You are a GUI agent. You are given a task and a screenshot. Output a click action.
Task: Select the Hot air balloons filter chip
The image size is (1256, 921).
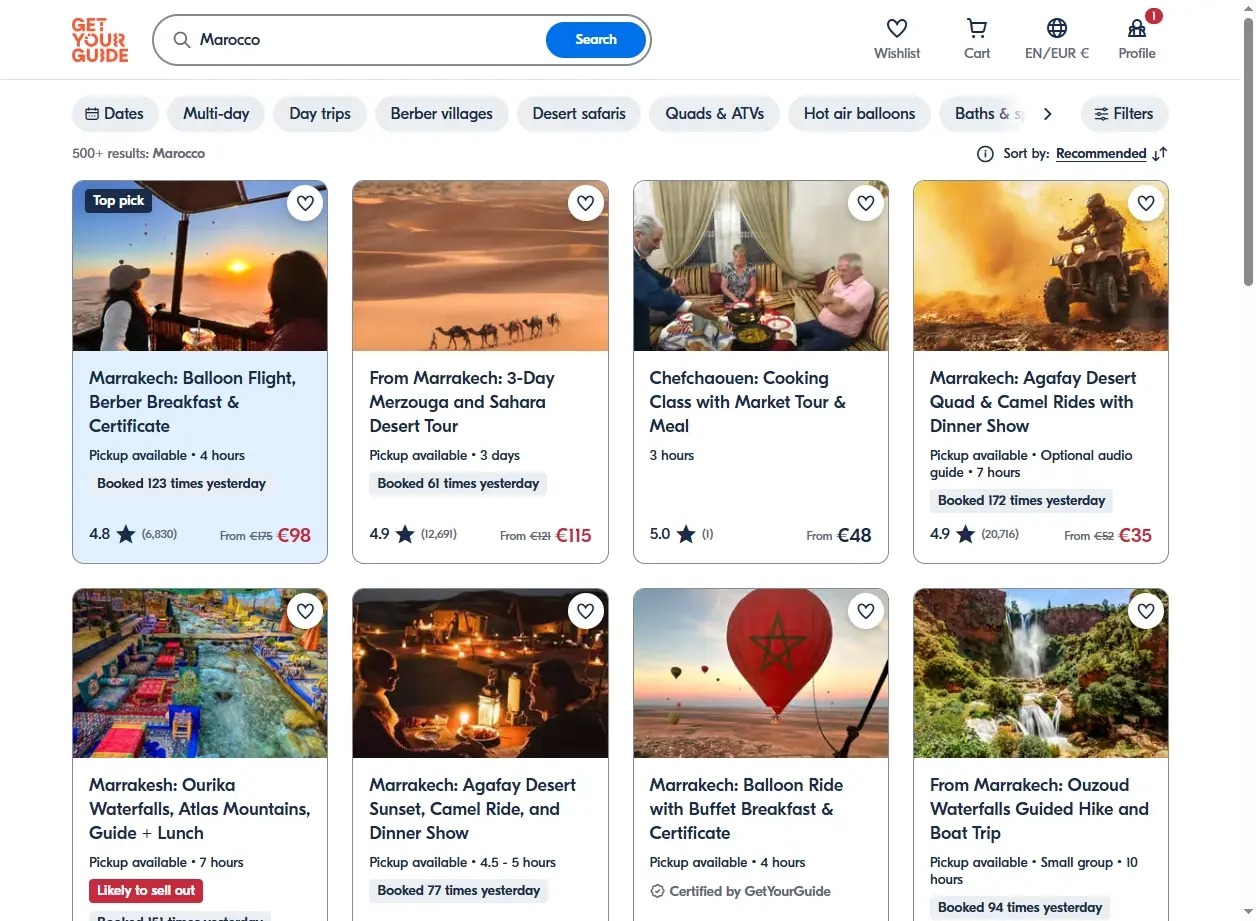pyautogui.click(x=860, y=114)
